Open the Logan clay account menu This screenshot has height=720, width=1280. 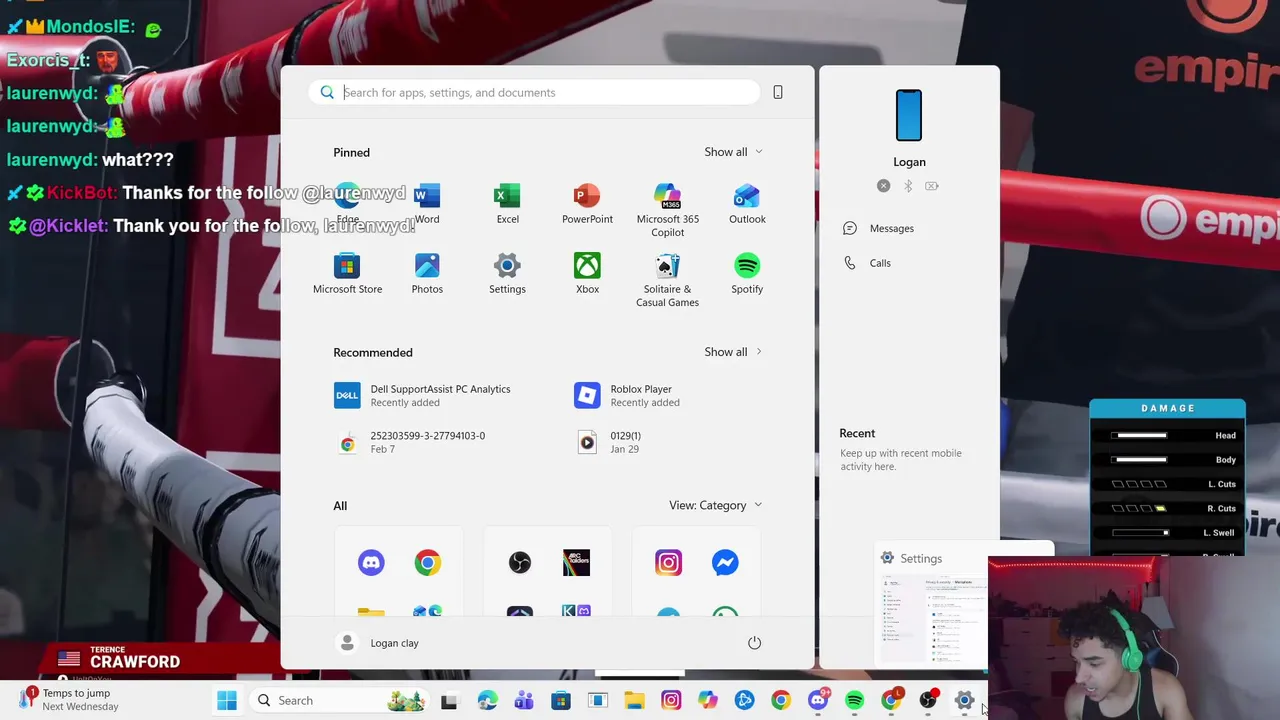(x=379, y=643)
